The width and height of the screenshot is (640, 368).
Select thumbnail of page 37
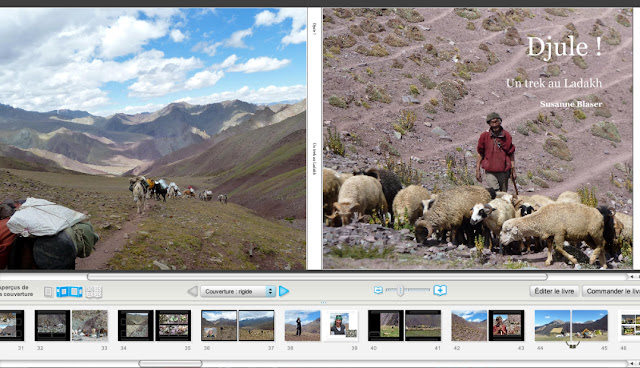[256, 325]
